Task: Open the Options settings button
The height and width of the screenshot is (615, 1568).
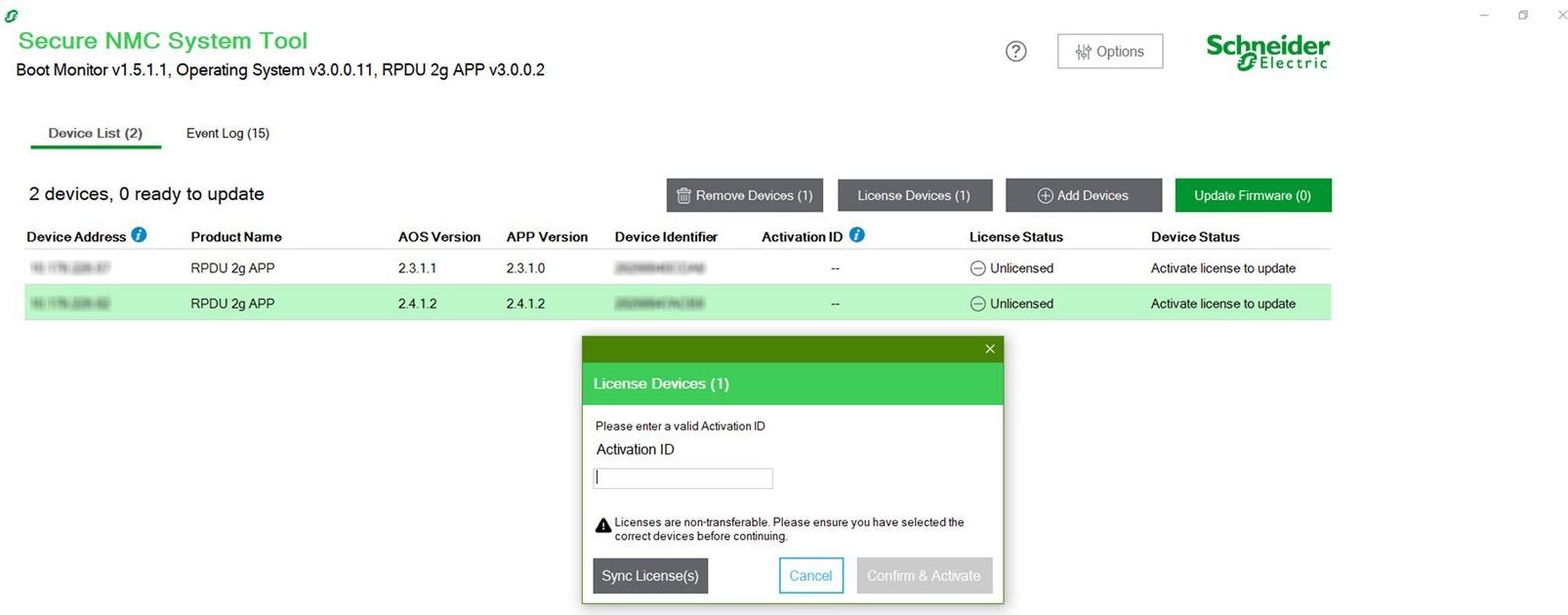Action: click(1109, 52)
